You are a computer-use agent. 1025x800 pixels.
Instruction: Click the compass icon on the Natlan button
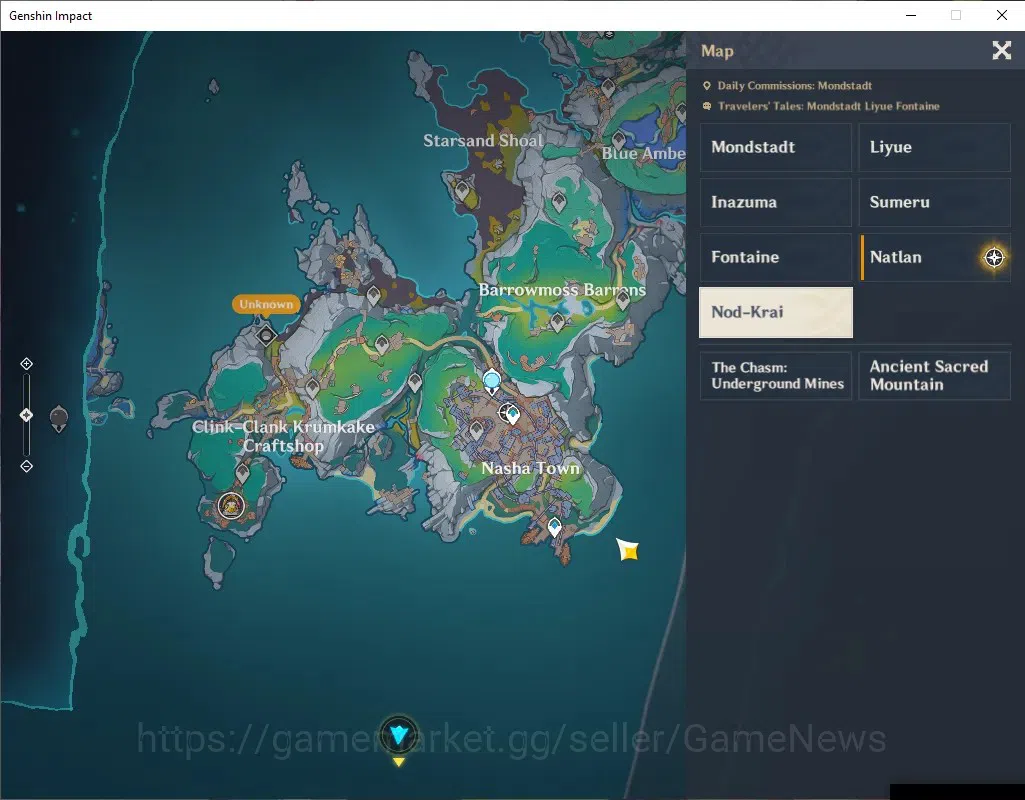click(x=994, y=258)
